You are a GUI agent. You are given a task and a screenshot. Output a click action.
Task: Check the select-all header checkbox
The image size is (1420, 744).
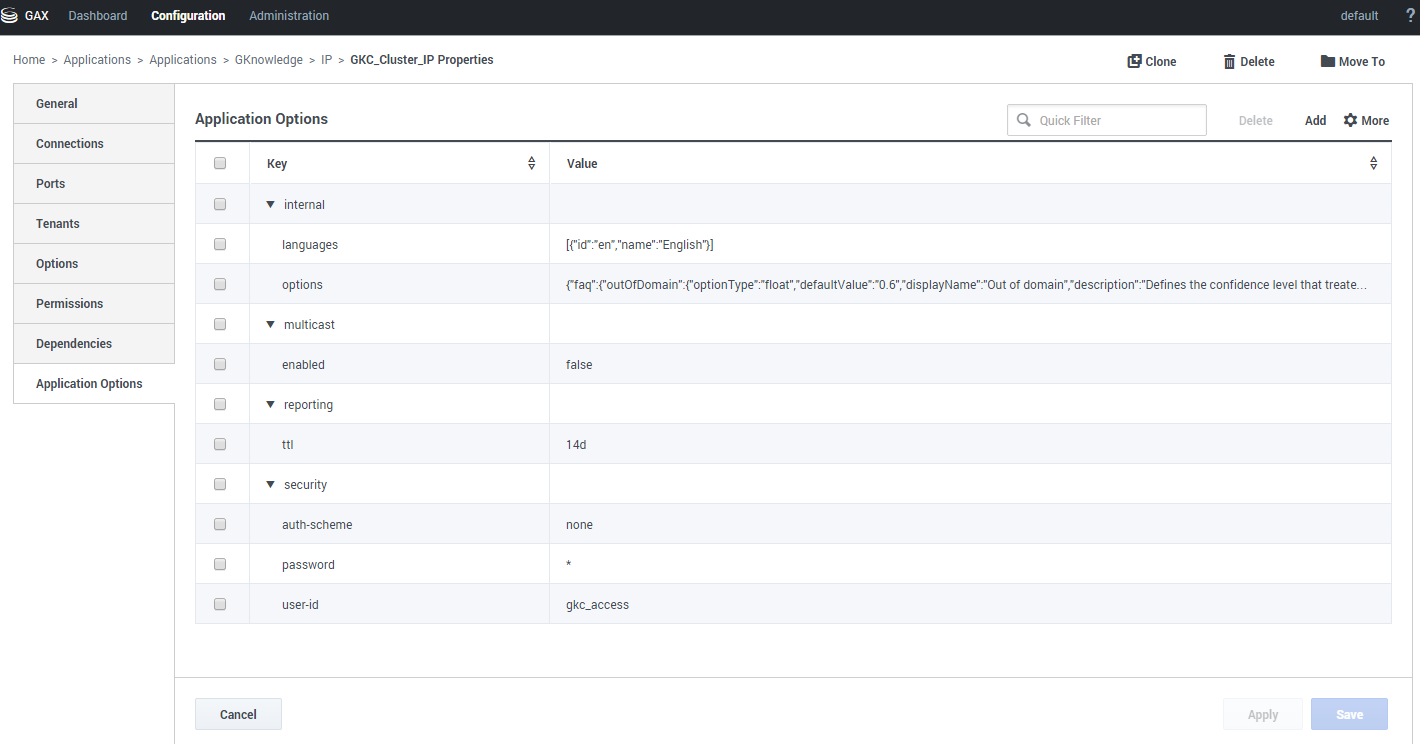pyautogui.click(x=220, y=163)
